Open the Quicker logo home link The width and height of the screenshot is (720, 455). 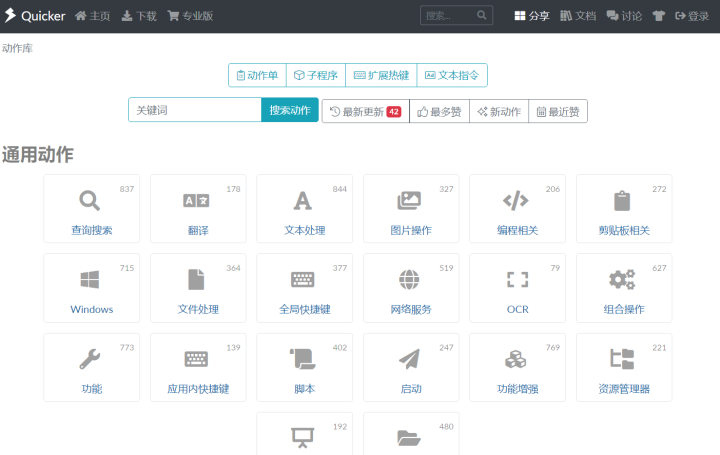[x=35, y=16]
